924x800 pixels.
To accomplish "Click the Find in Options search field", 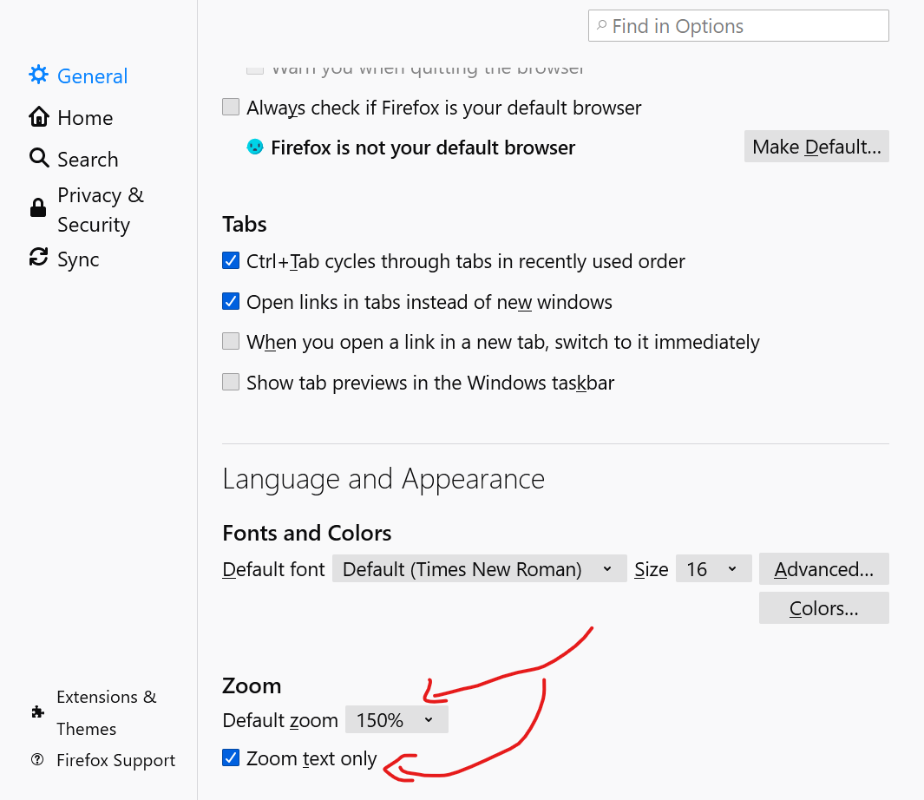I will coord(739,26).
